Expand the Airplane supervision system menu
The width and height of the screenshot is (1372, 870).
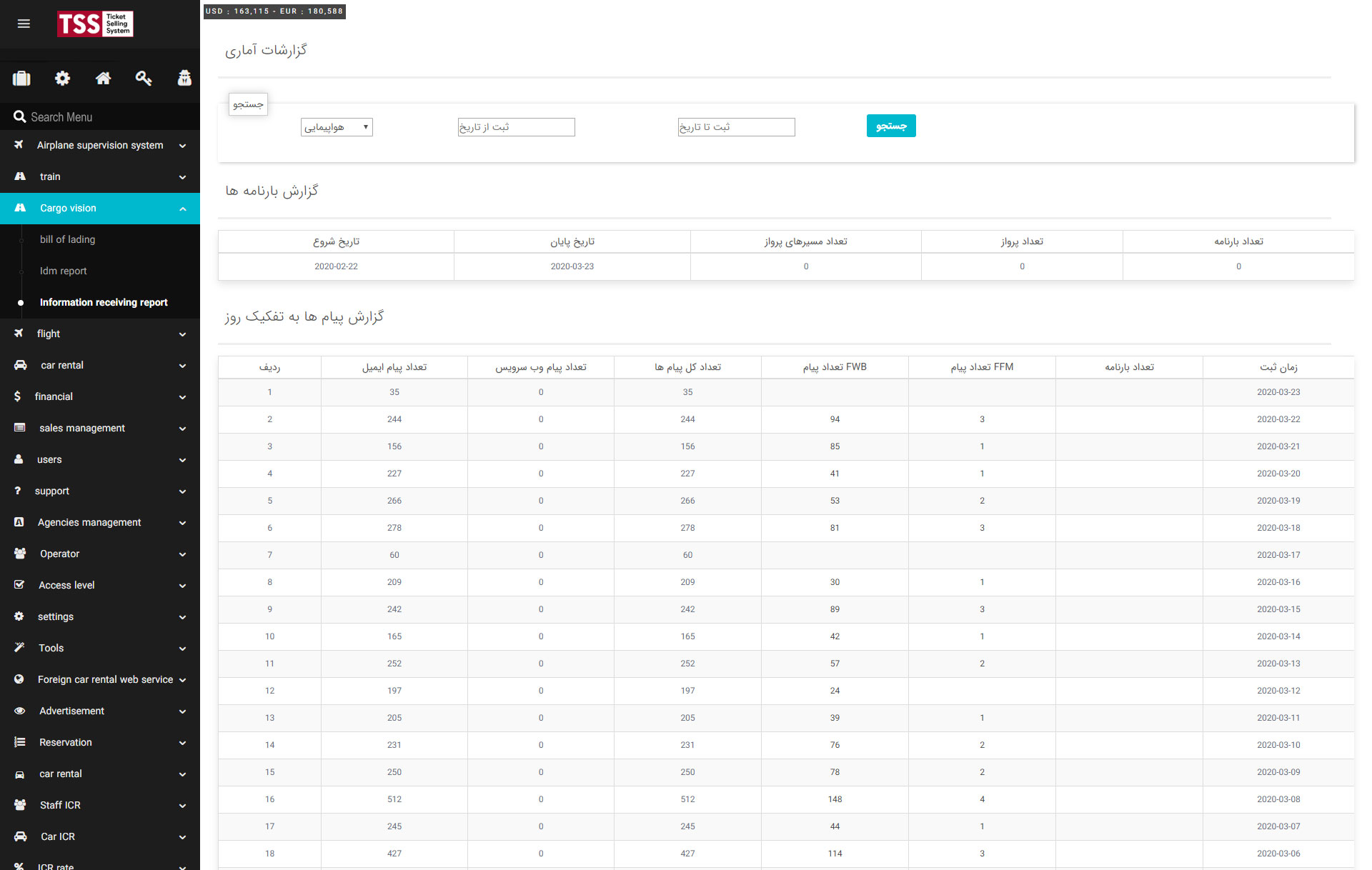tap(100, 145)
